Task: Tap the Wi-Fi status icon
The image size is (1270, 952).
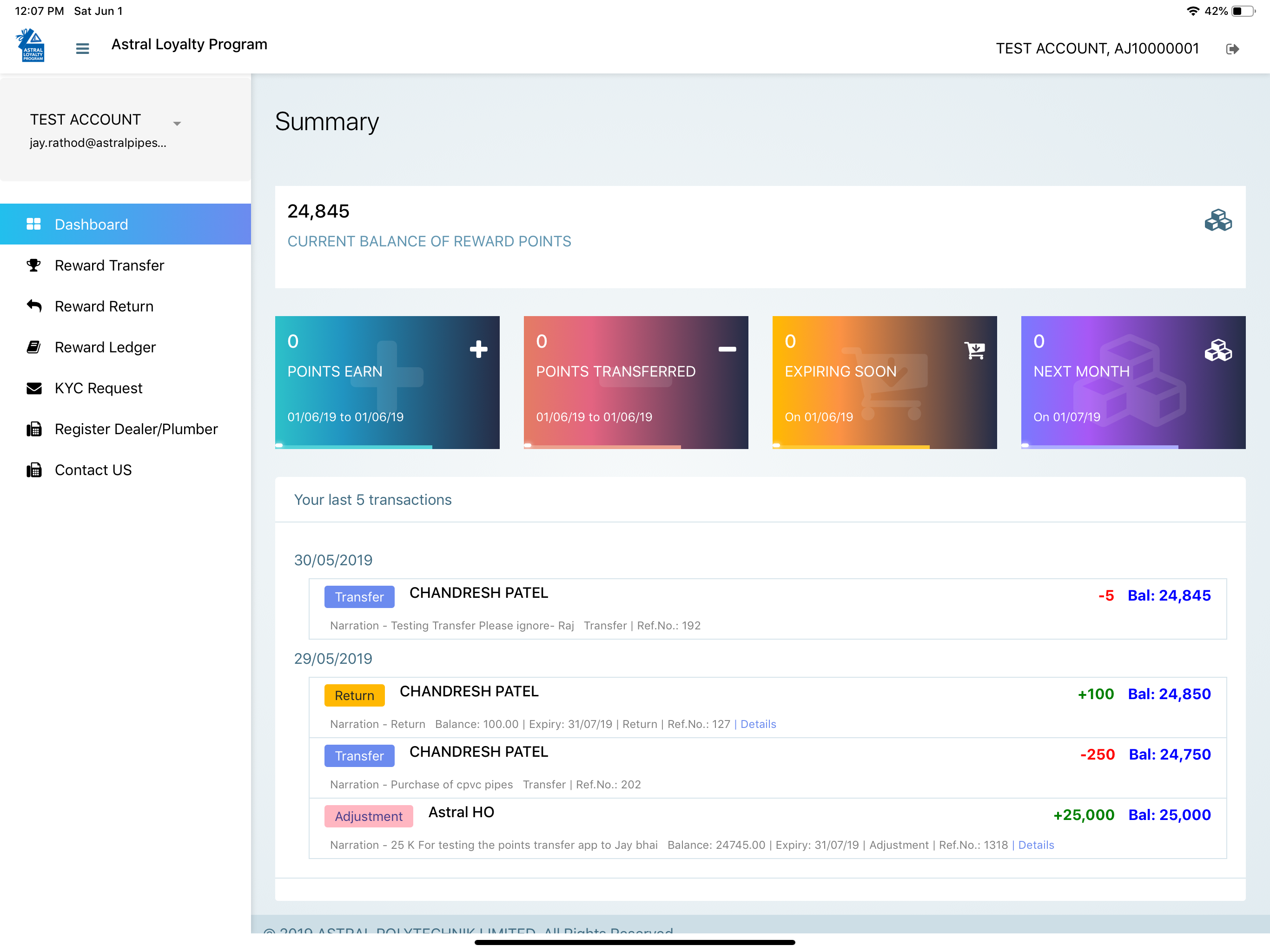Action: coord(1193,11)
